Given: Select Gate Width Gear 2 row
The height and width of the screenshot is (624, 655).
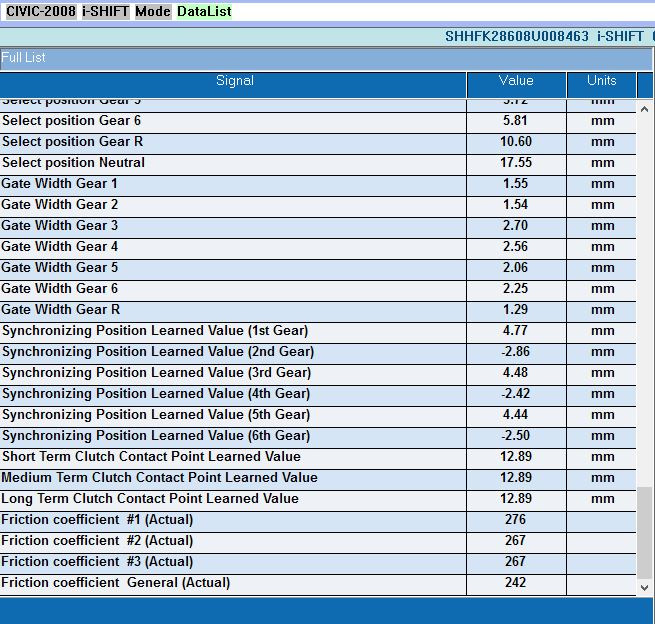Looking at the screenshot, I should click(318, 206).
